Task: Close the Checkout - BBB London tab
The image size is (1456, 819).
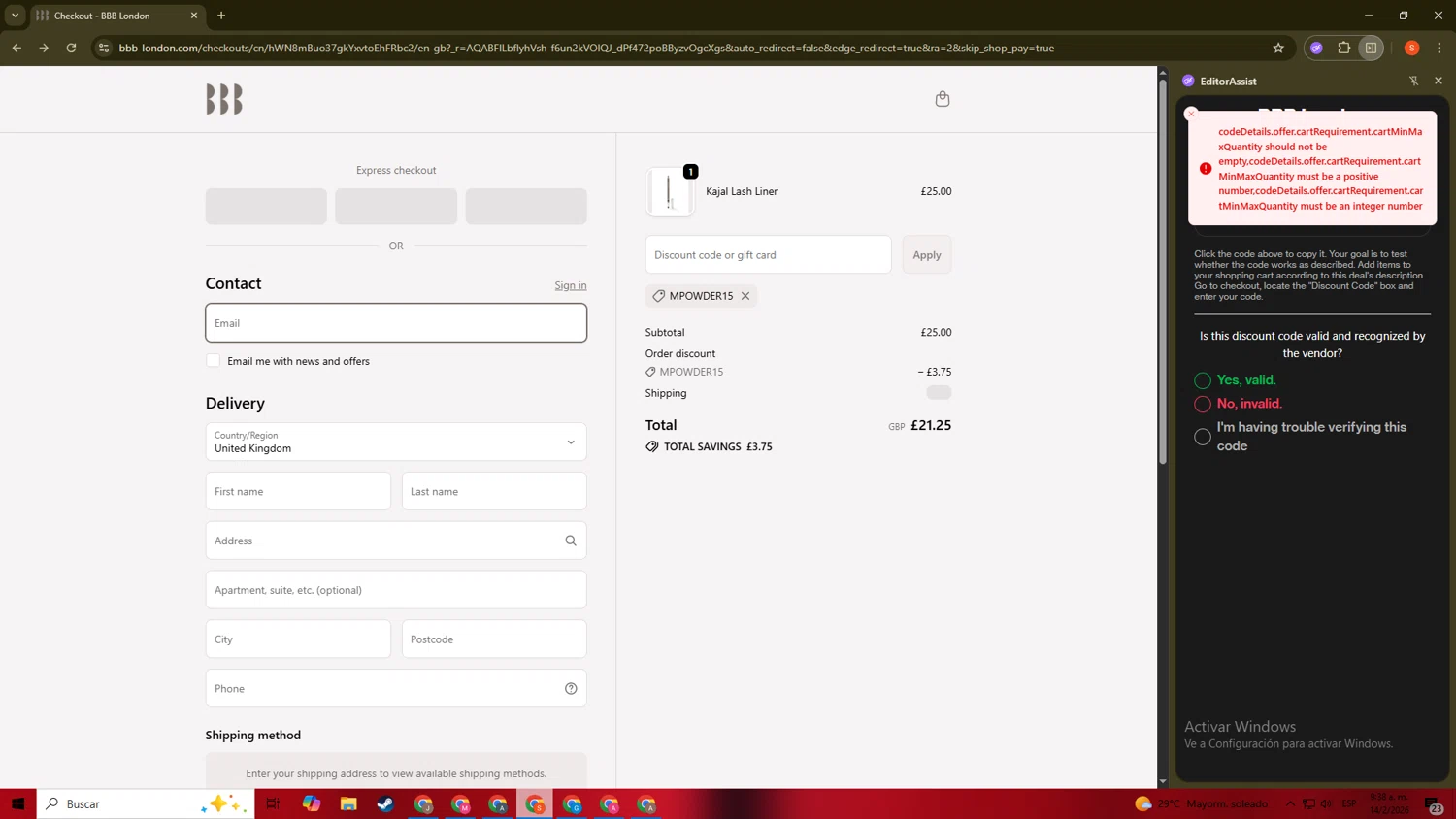Action: pyautogui.click(x=193, y=16)
